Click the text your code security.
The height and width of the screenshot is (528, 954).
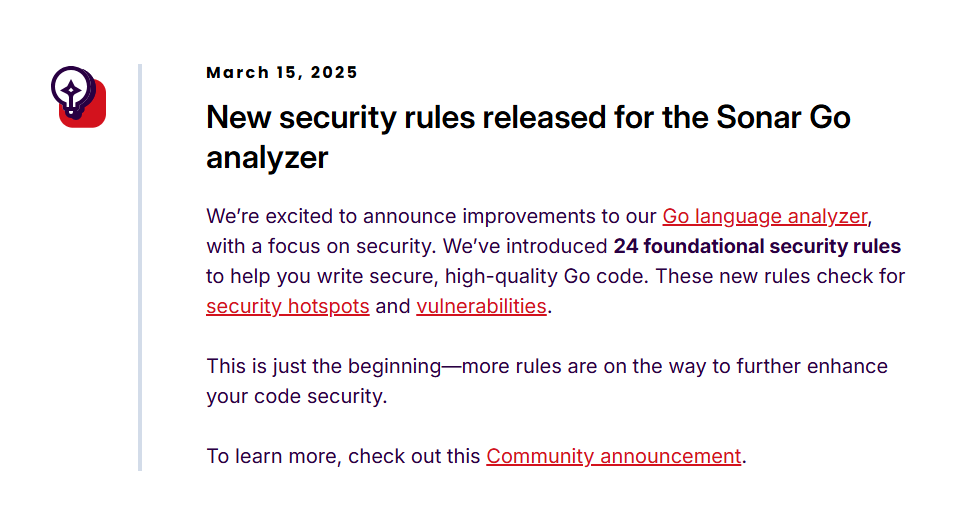coord(297,397)
